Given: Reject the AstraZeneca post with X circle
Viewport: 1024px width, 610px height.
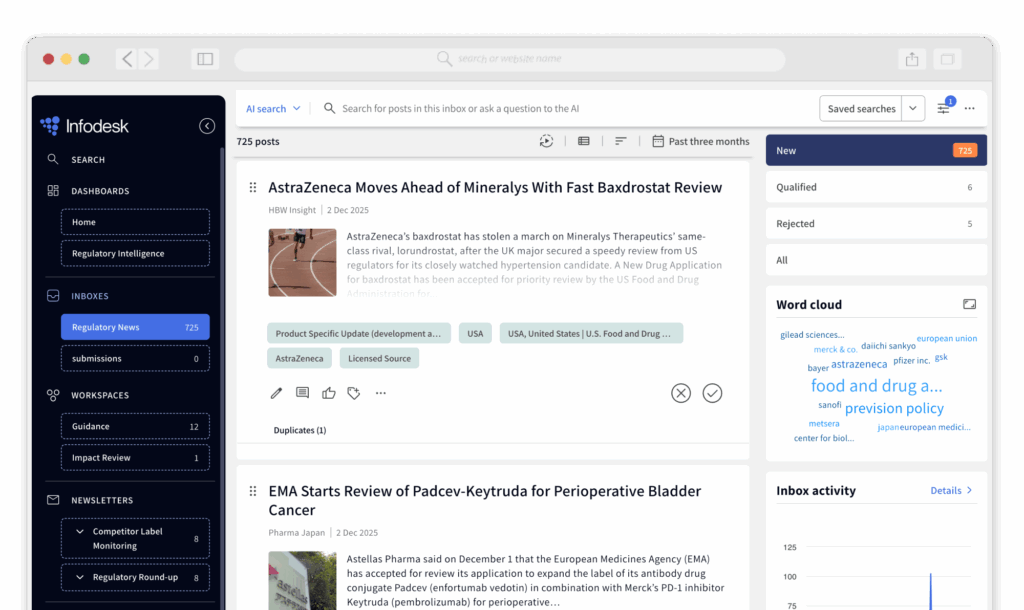Looking at the screenshot, I should pos(681,393).
